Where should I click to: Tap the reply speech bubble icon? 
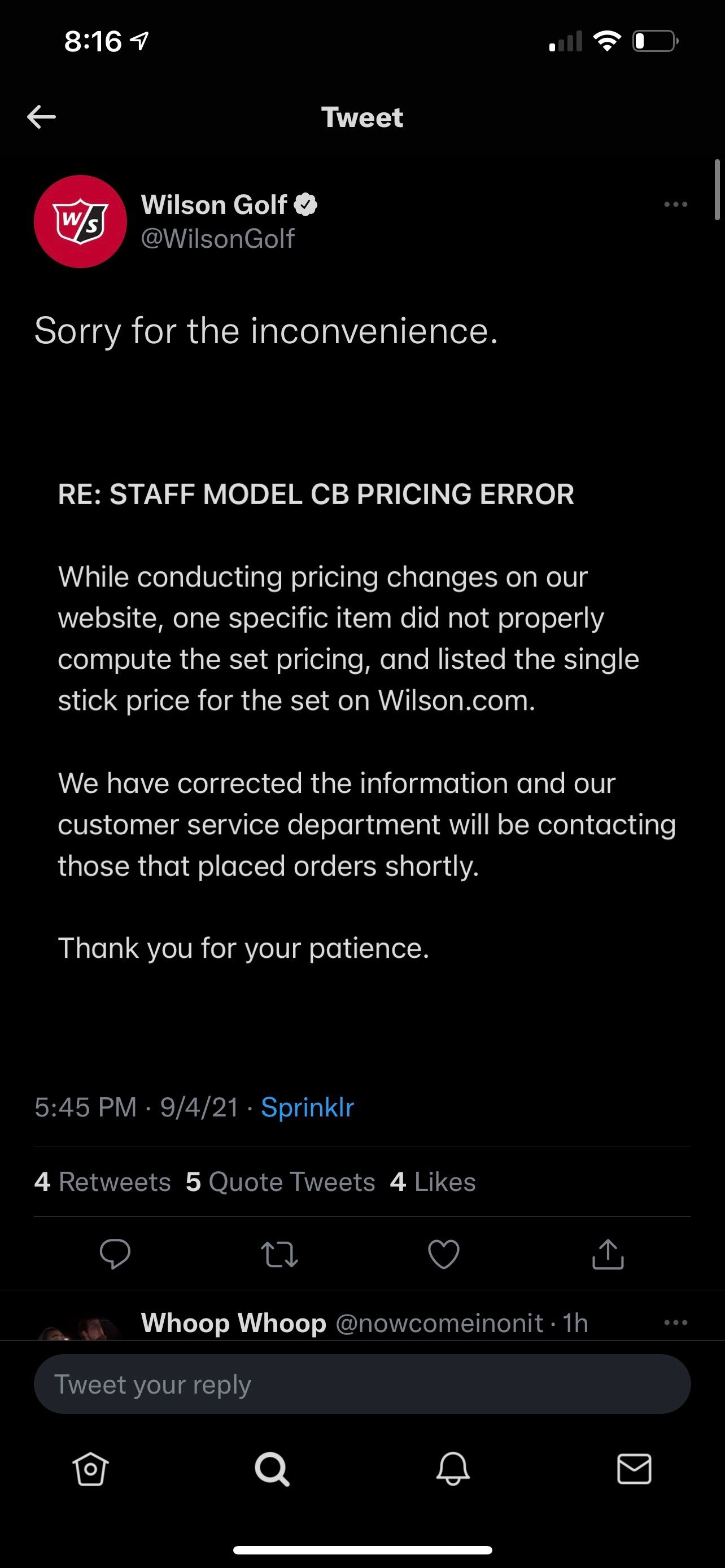coord(115,1254)
